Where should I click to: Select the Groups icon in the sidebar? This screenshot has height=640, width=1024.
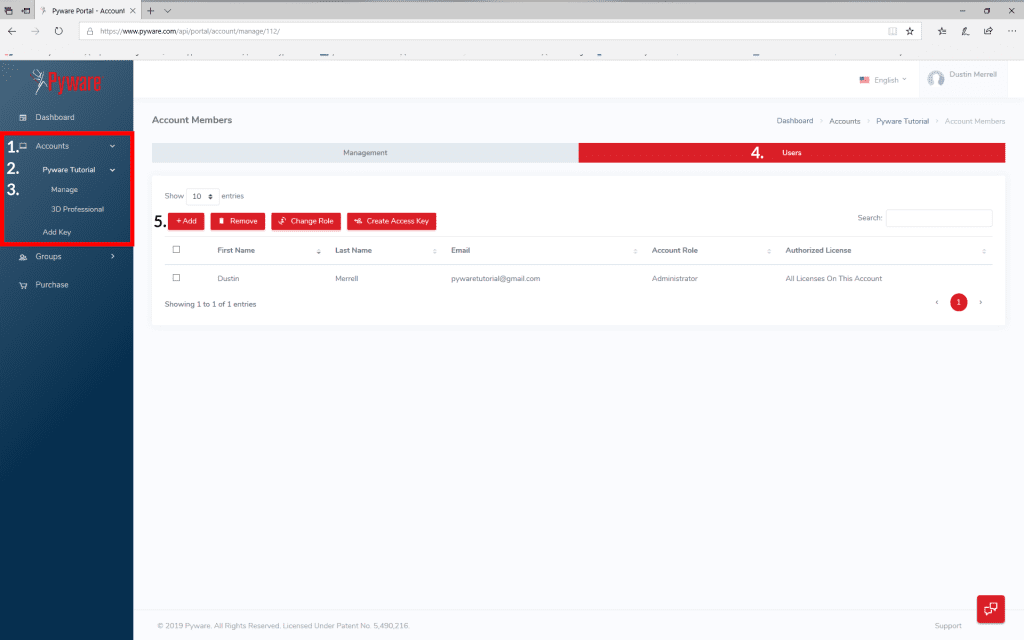click(22, 257)
